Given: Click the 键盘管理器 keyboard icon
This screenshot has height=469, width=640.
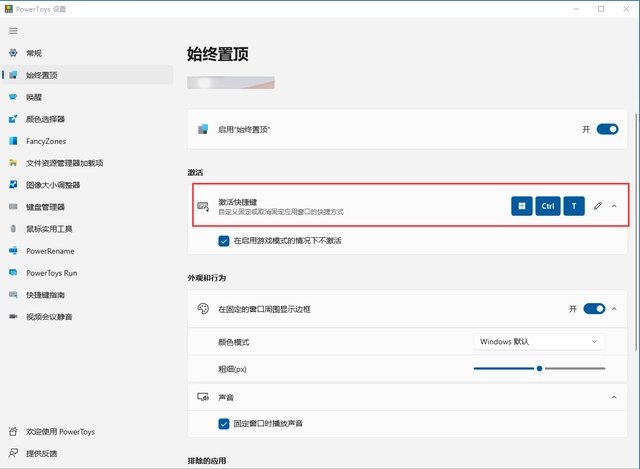Looking at the screenshot, I should point(13,207).
